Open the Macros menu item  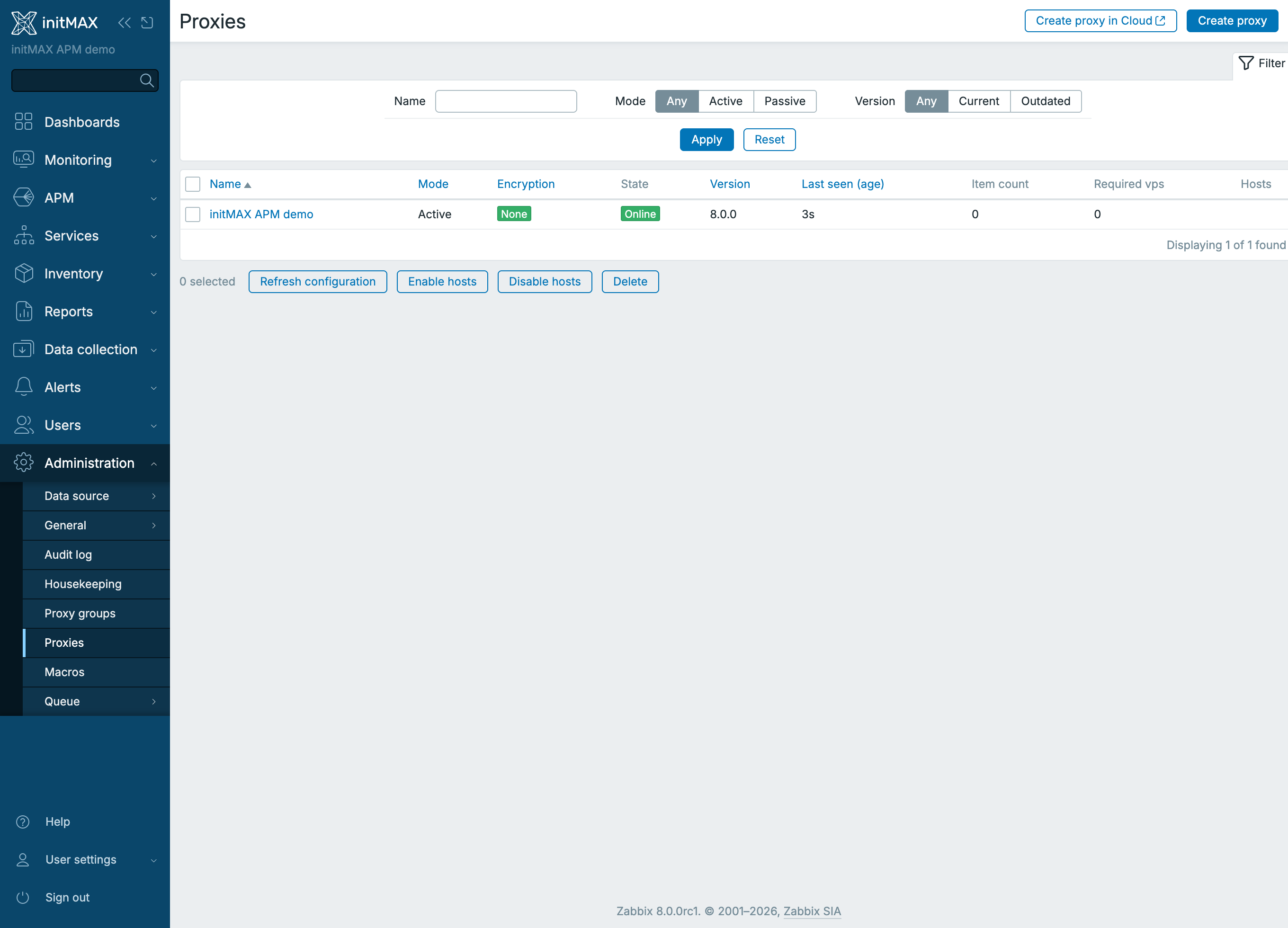pos(97,672)
